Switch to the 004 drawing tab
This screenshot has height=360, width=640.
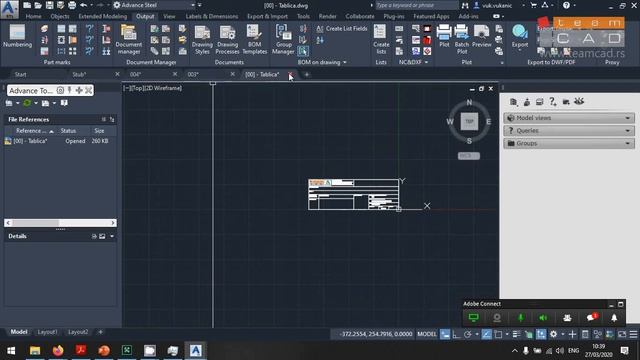click(x=136, y=74)
